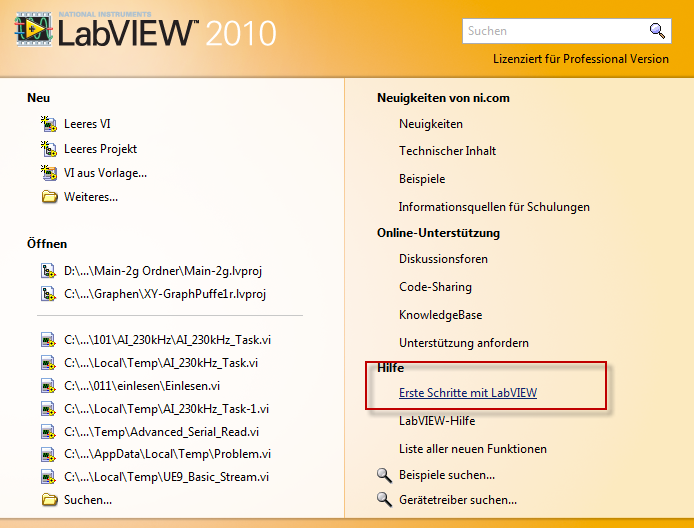Image resolution: width=694 pixels, height=528 pixels.
Task: Click the search magnifier in the Suchen box
Action: click(x=657, y=31)
